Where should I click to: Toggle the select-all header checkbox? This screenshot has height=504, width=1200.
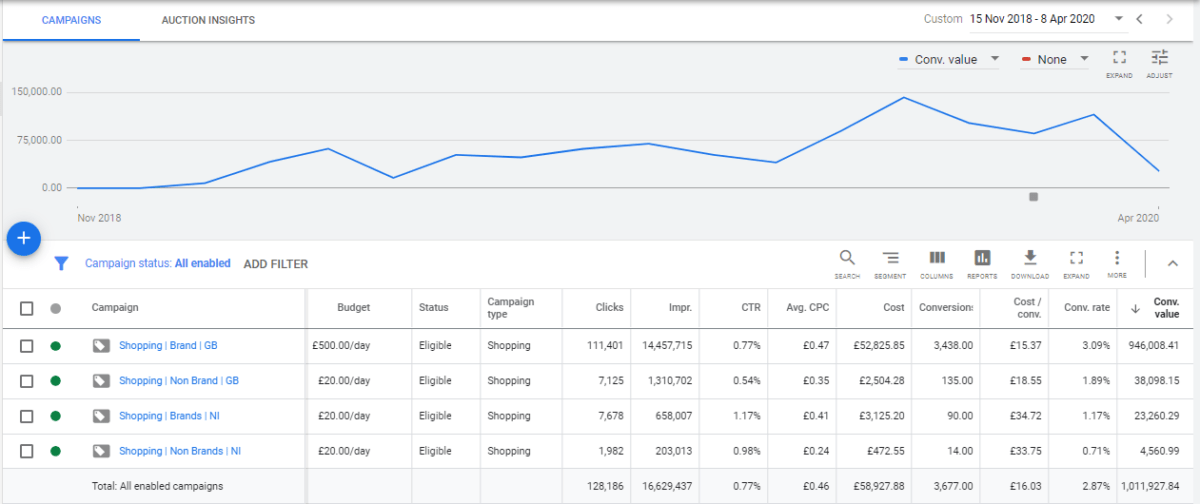pos(27,308)
